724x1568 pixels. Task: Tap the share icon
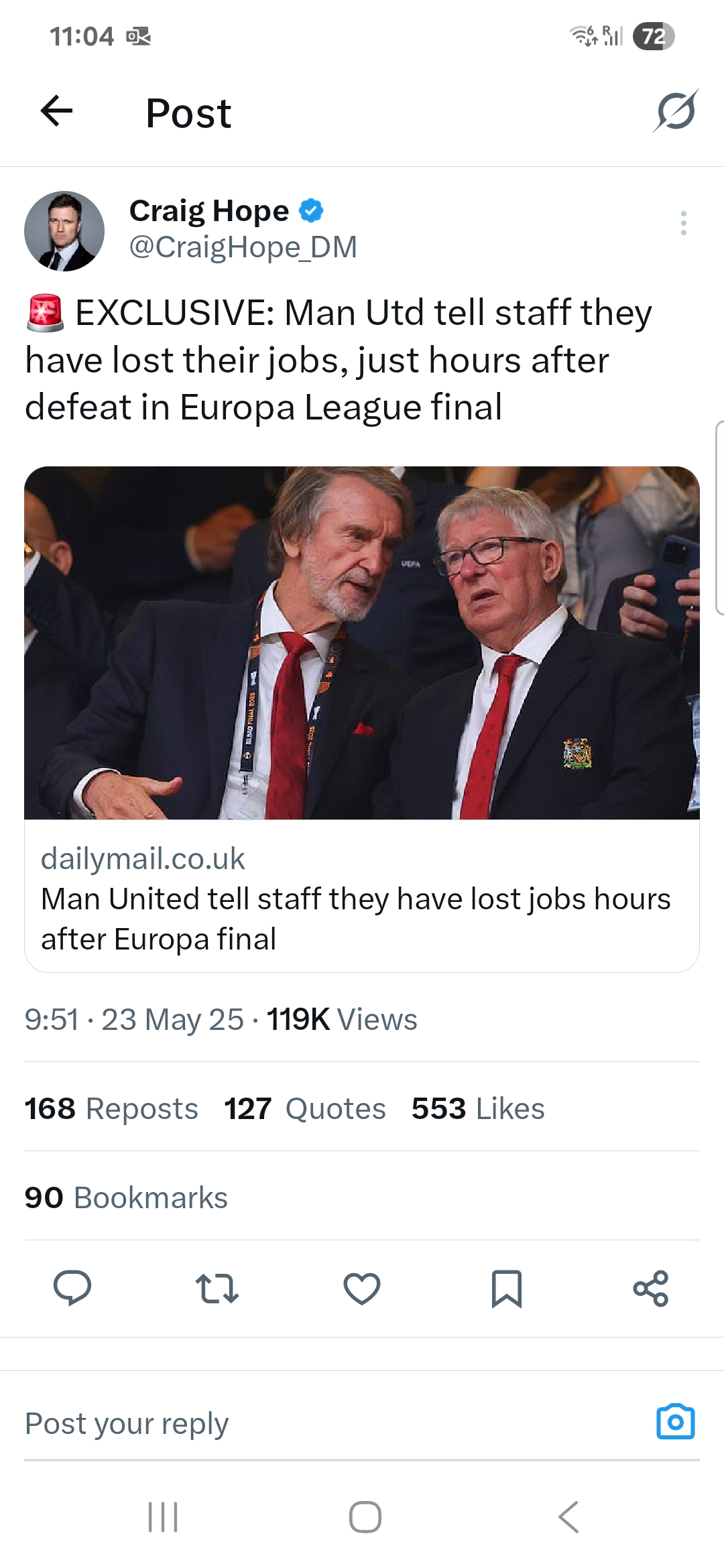tap(651, 1288)
